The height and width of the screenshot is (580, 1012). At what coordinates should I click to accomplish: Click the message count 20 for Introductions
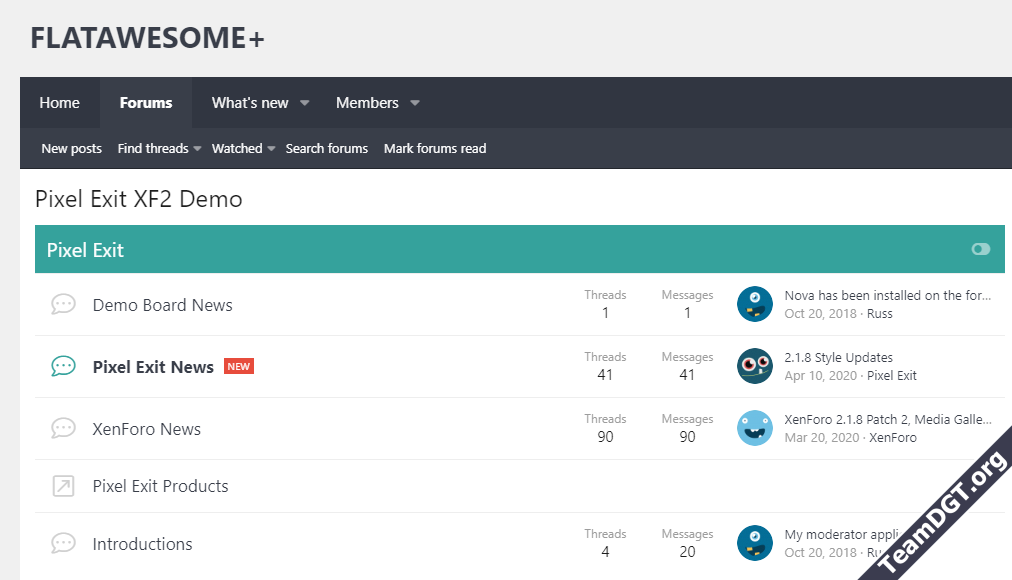tap(687, 552)
